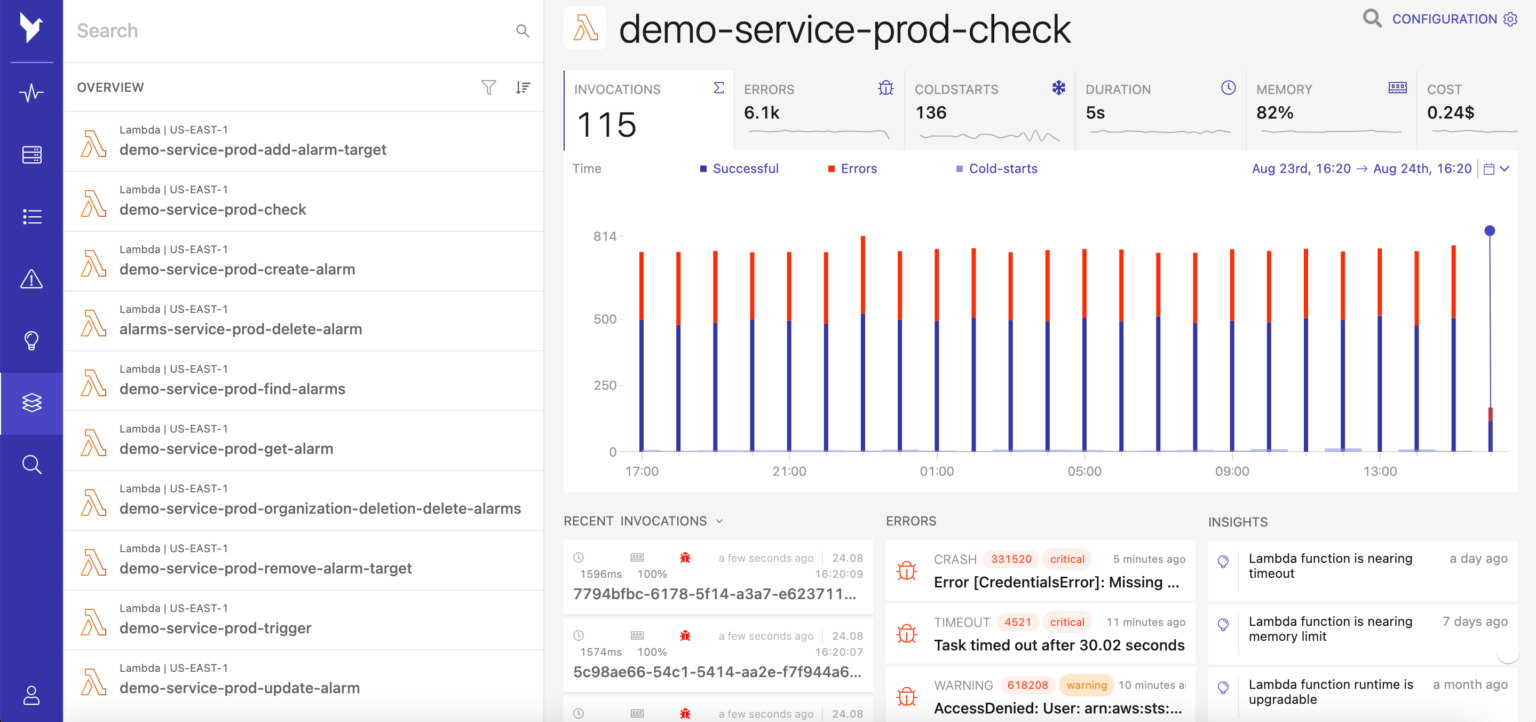Select the alerts warning-triangle sidebar icon
The image size is (1536, 722).
pos(30,279)
